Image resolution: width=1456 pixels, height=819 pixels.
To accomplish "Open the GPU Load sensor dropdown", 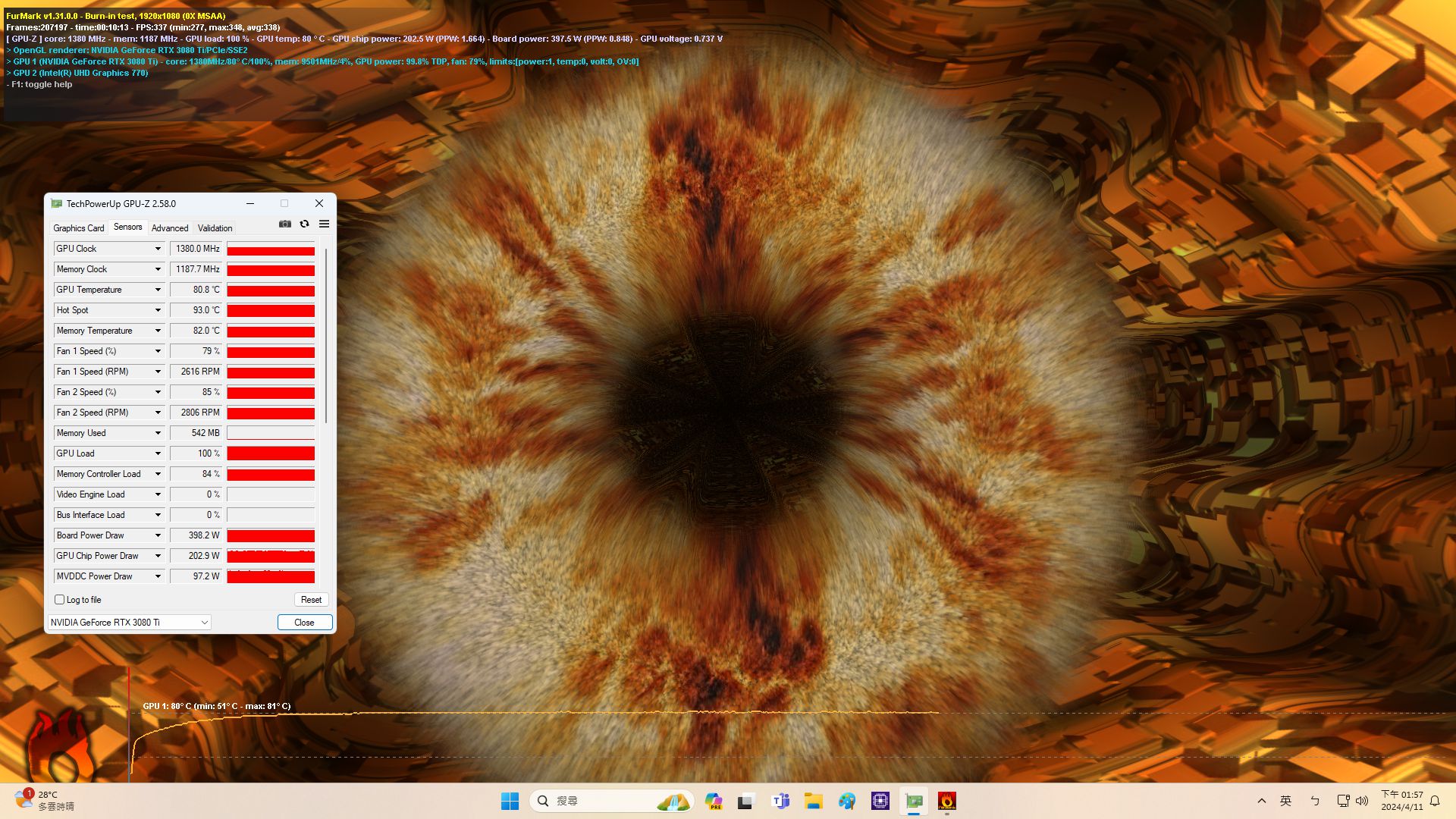I will click(158, 453).
